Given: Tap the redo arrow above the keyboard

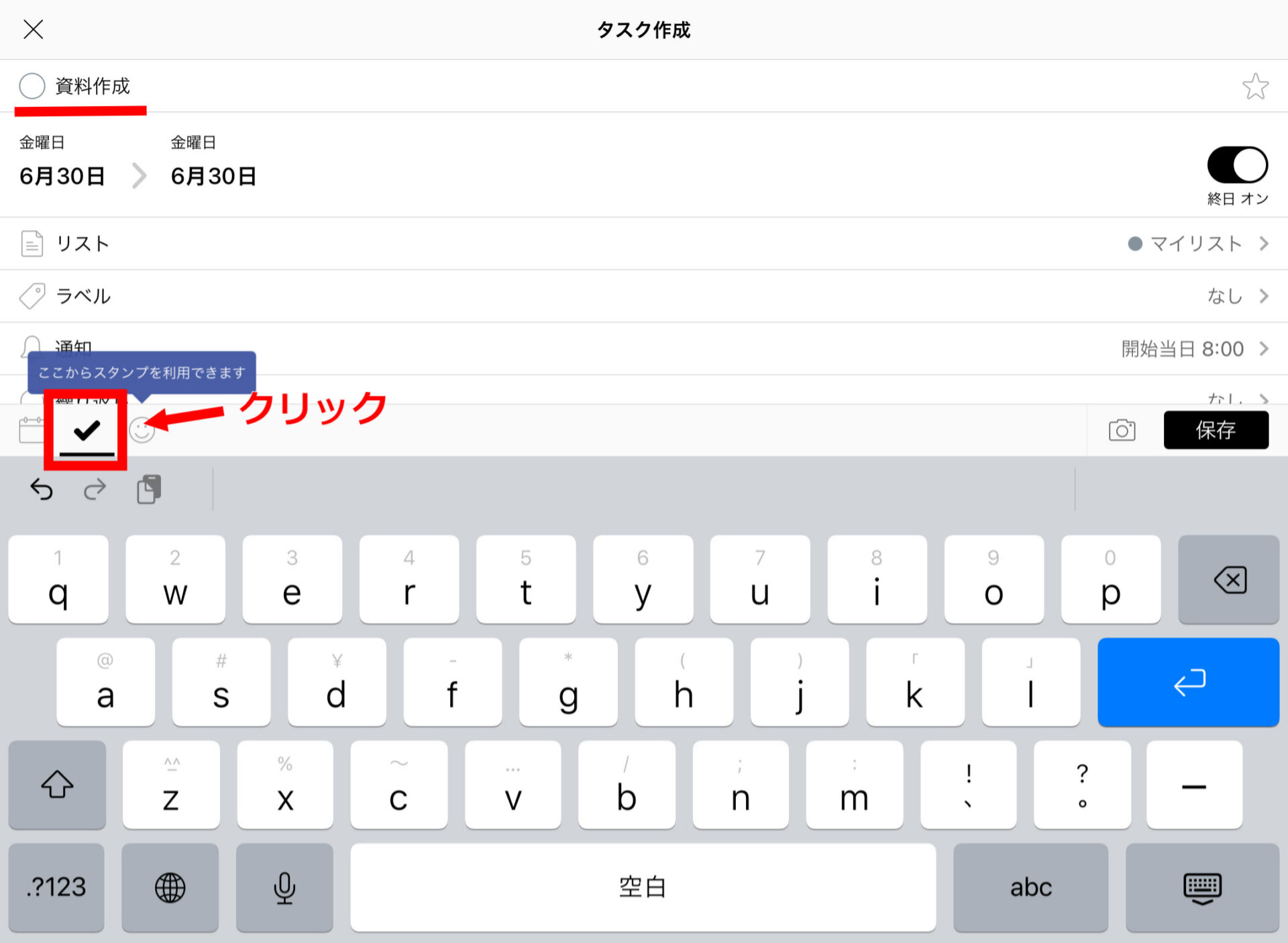Looking at the screenshot, I should pyautogui.click(x=95, y=489).
